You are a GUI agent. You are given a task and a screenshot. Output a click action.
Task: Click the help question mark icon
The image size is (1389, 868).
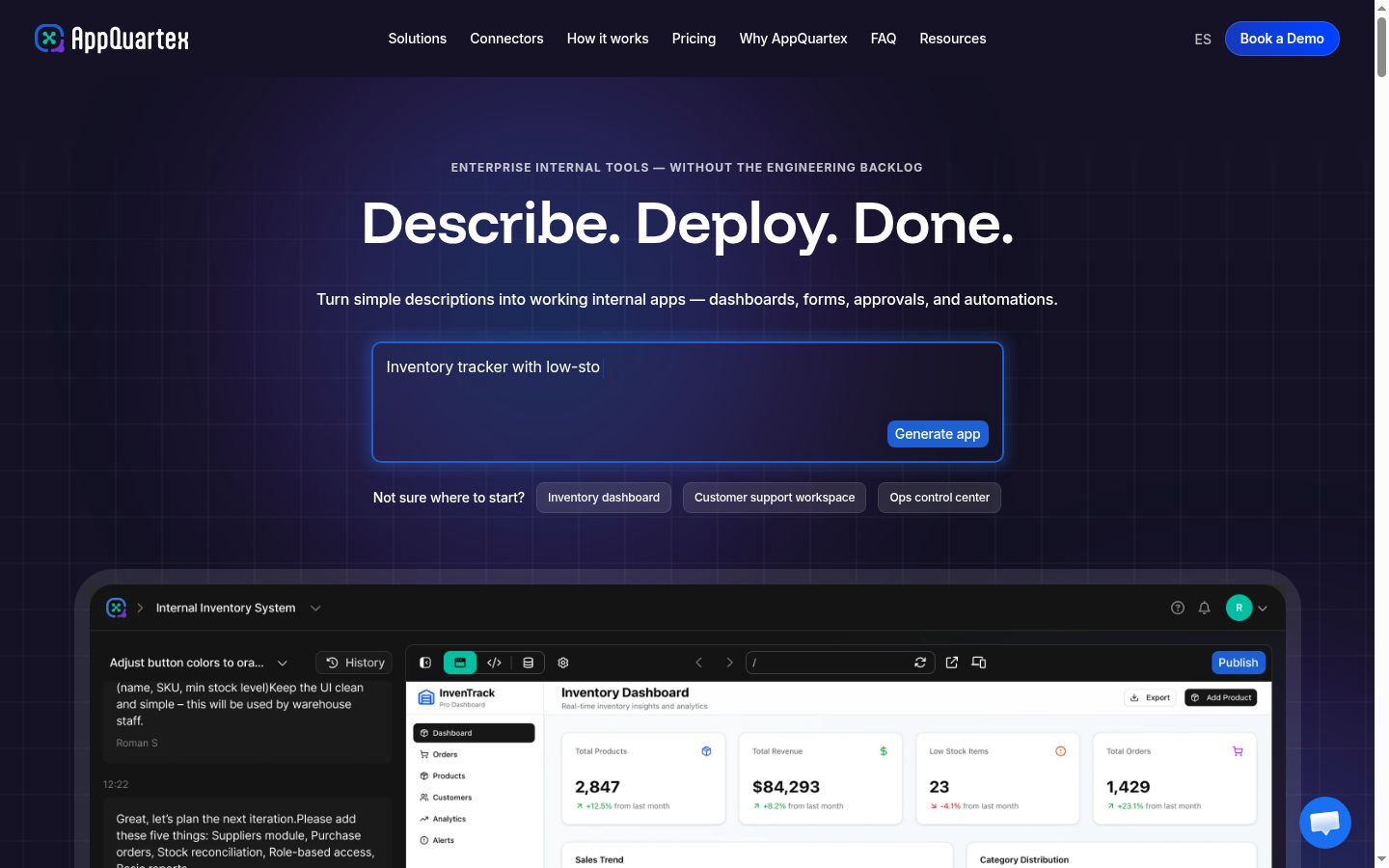[x=1178, y=608]
